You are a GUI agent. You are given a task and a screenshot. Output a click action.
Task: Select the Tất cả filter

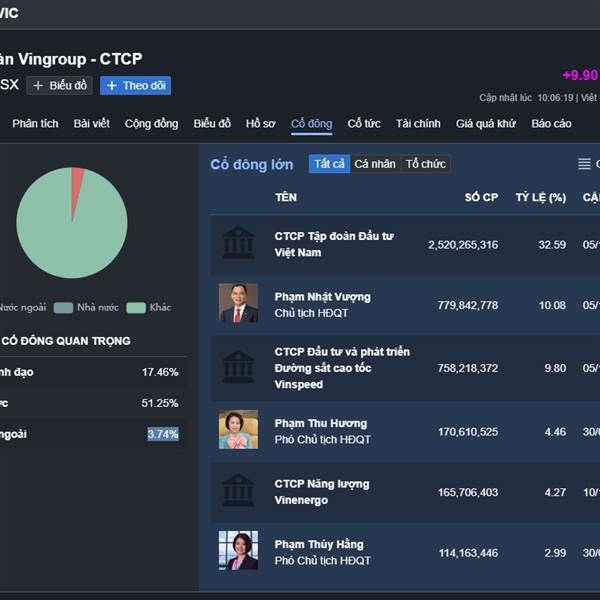tap(329, 164)
